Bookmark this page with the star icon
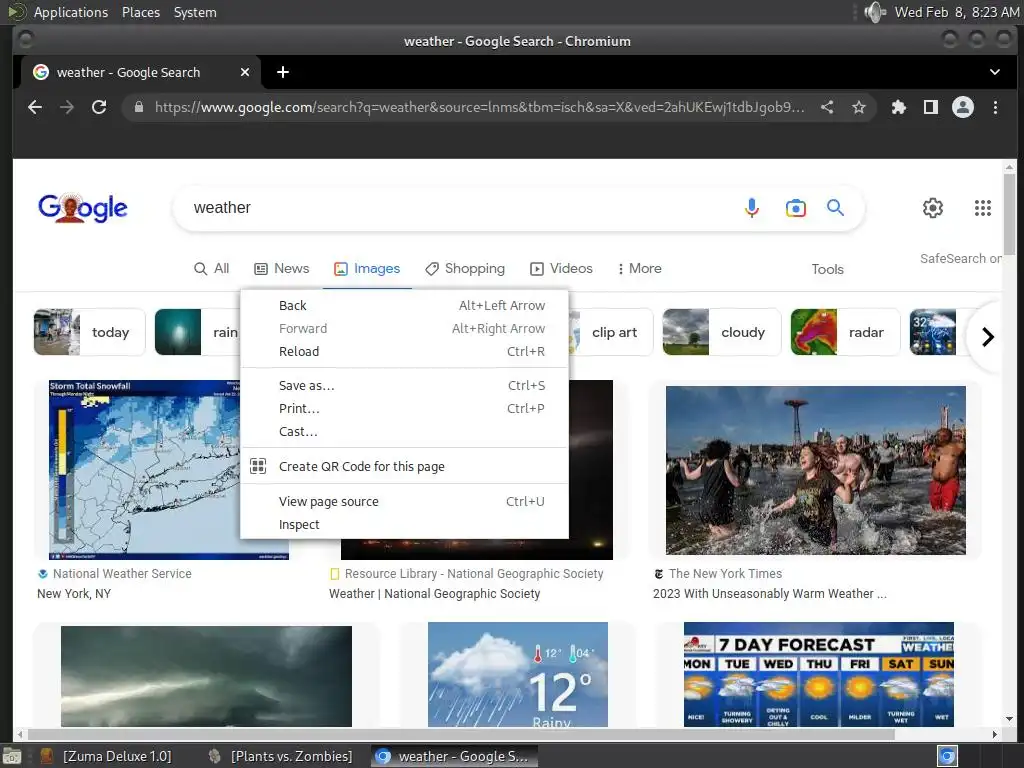 pyautogui.click(x=859, y=107)
